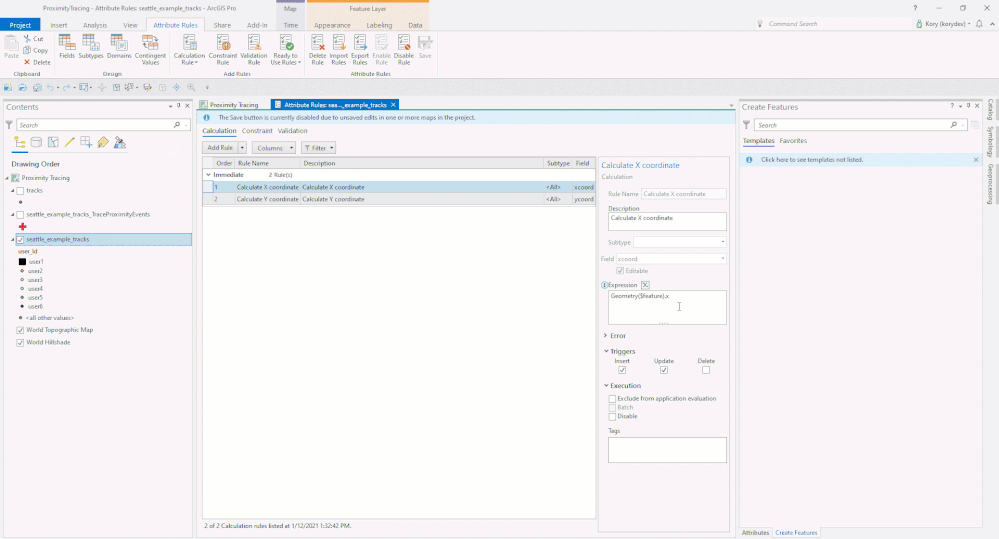Open the Fields design view
The height and width of the screenshot is (539, 999).
pyautogui.click(x=67, y=47)
